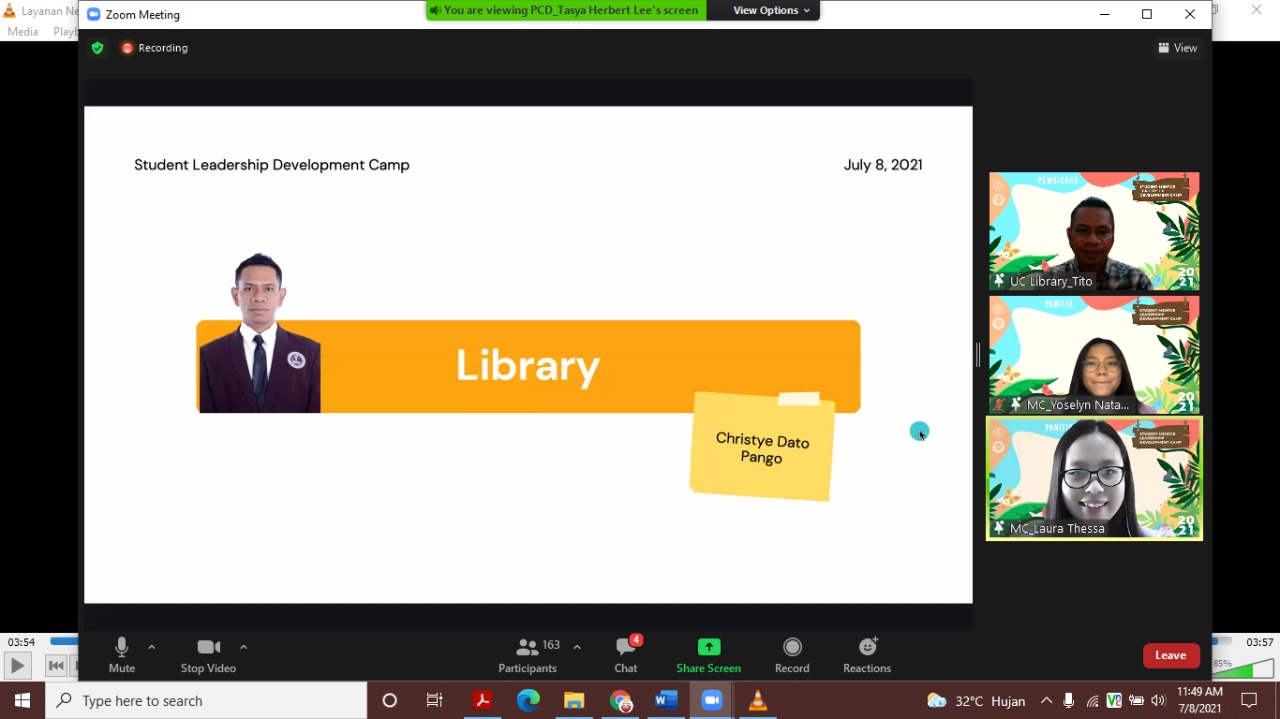Start recording with the Record icon
Viewport: 1280px width, 719px height.
(792, 648)
